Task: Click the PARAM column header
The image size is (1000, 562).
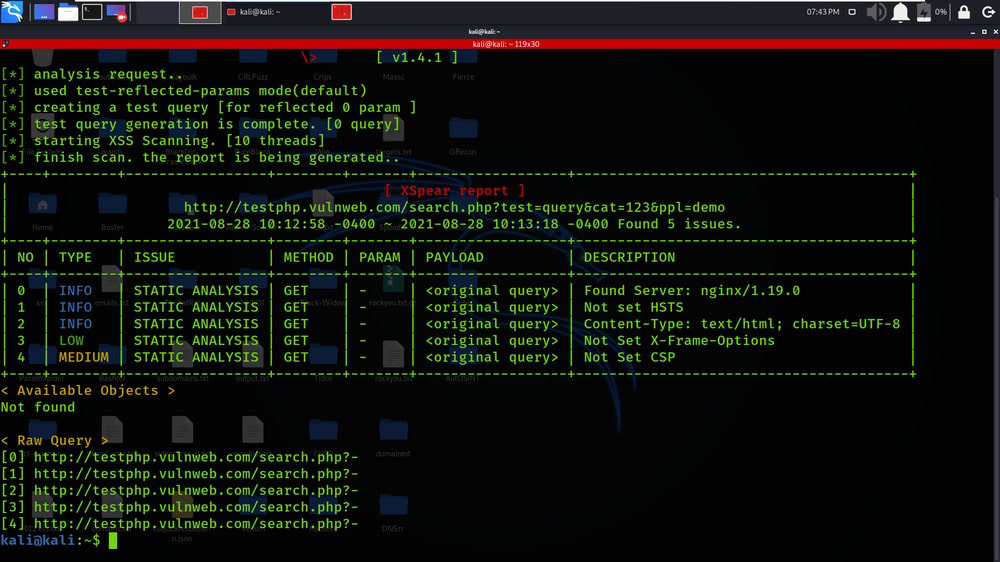Action: click(x=379, y=257)
